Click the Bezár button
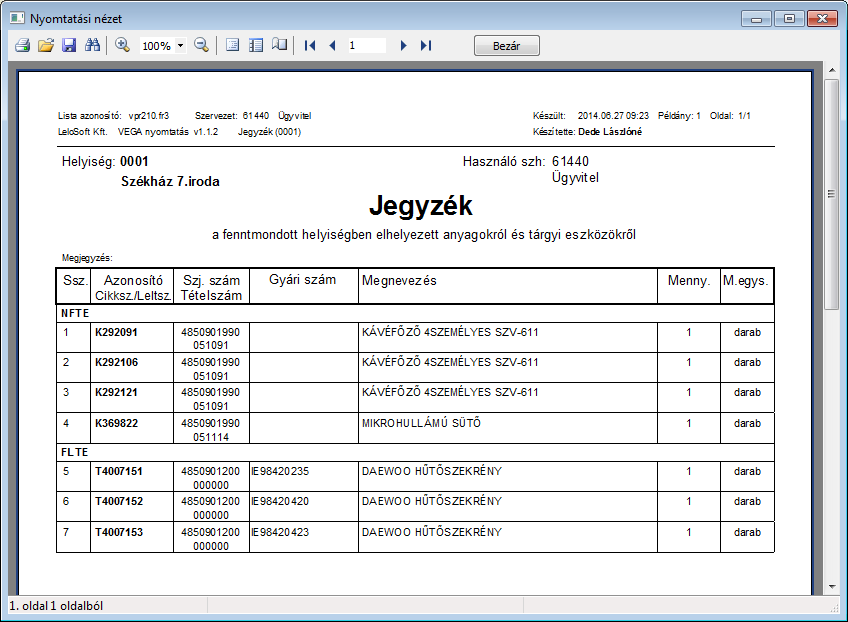The width and height of the screenshot is (848, 622). point(507,46)
